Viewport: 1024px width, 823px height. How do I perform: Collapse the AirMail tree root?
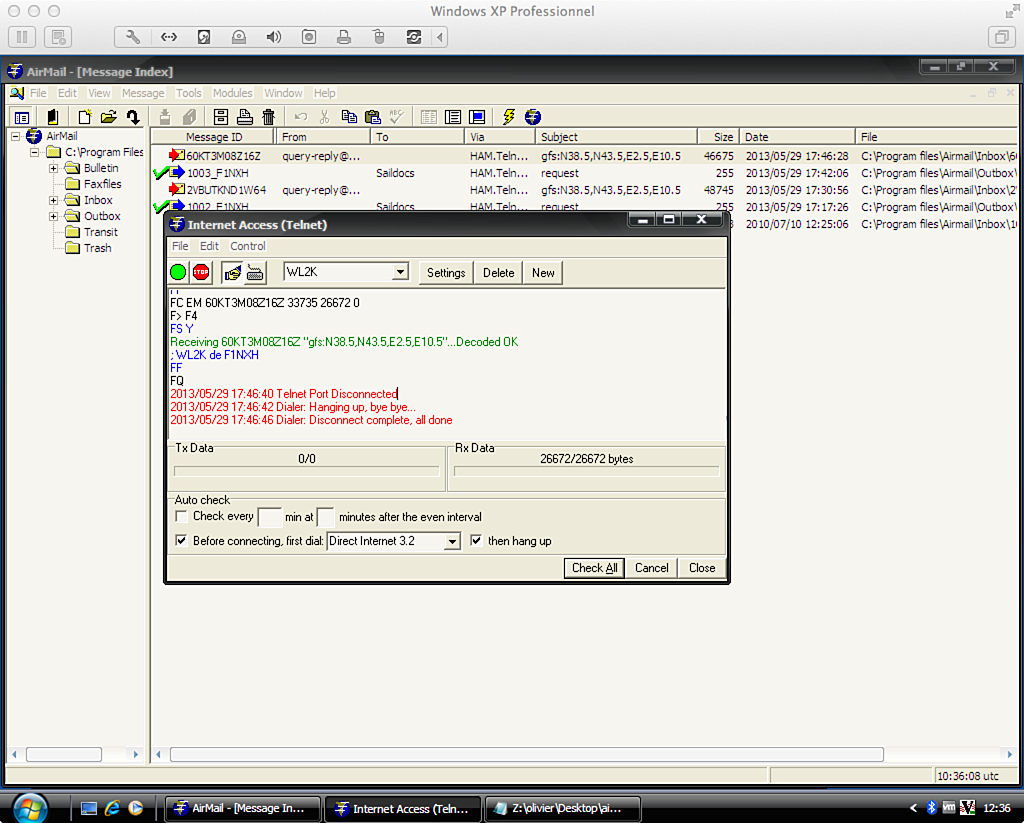(15, 137)
